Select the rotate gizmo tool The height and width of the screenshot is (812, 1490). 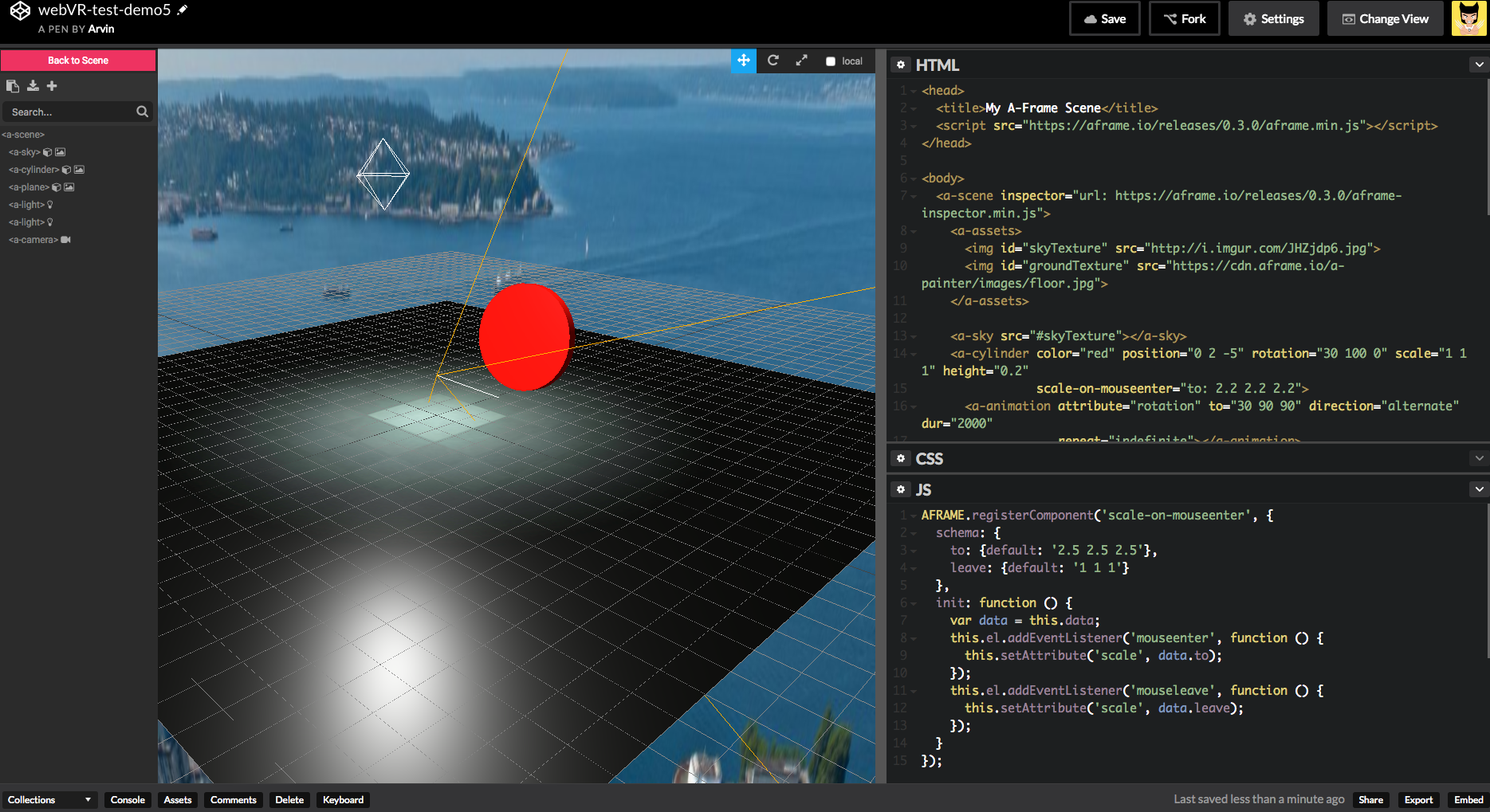tap(773, 61)
